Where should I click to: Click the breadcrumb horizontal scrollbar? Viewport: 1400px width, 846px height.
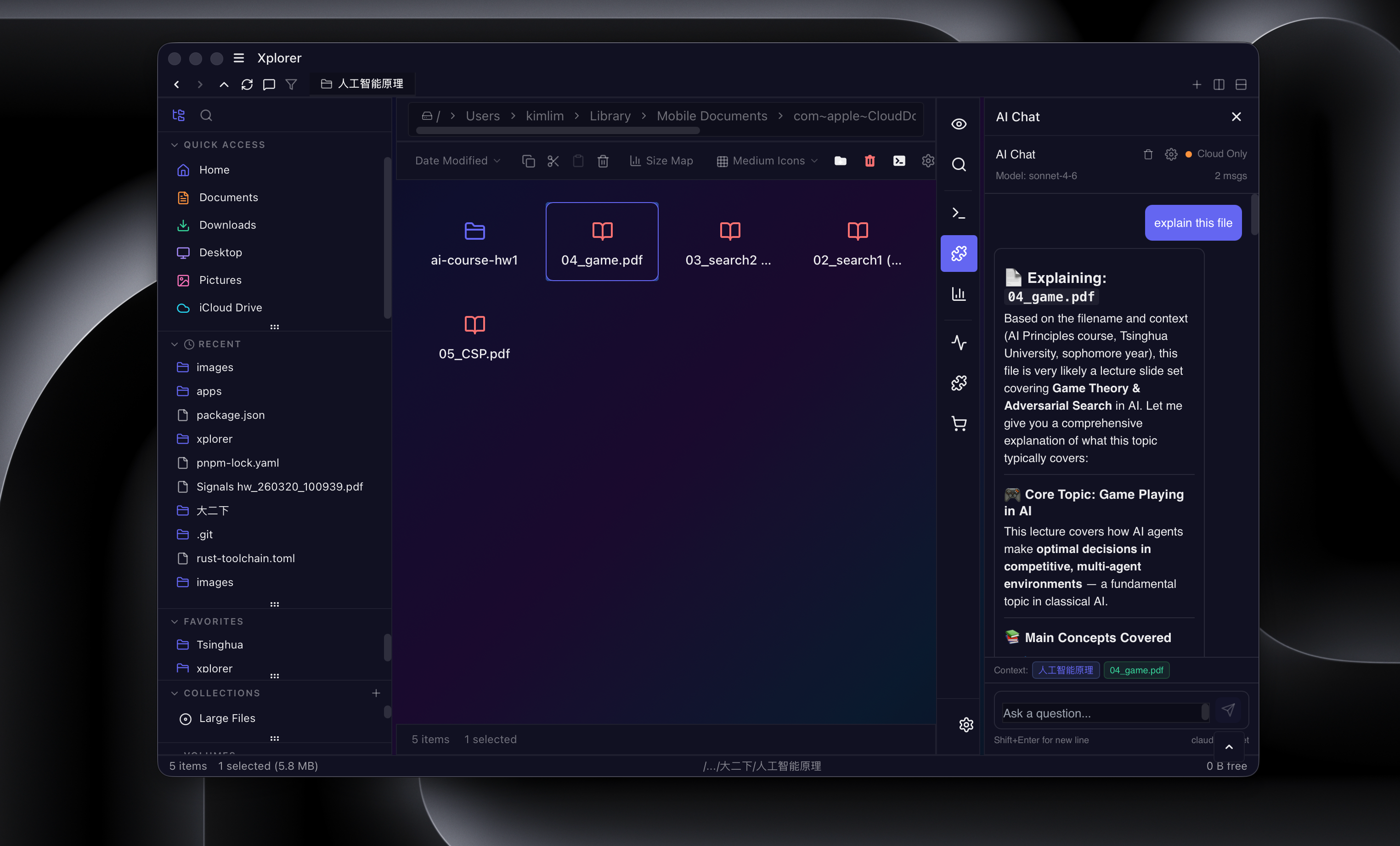(x=558, y=131)
